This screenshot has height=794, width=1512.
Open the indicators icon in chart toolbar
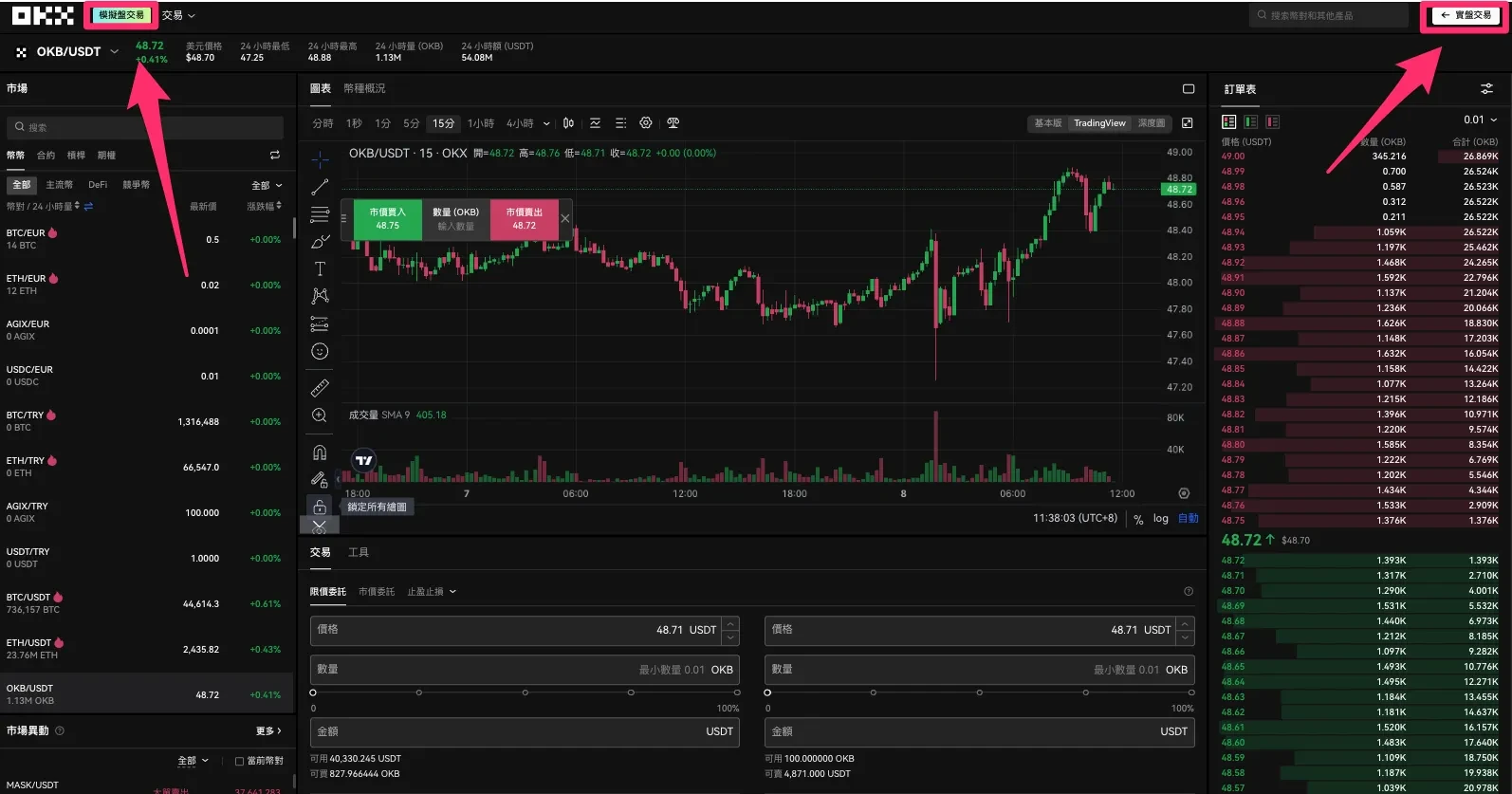point(595,123)
